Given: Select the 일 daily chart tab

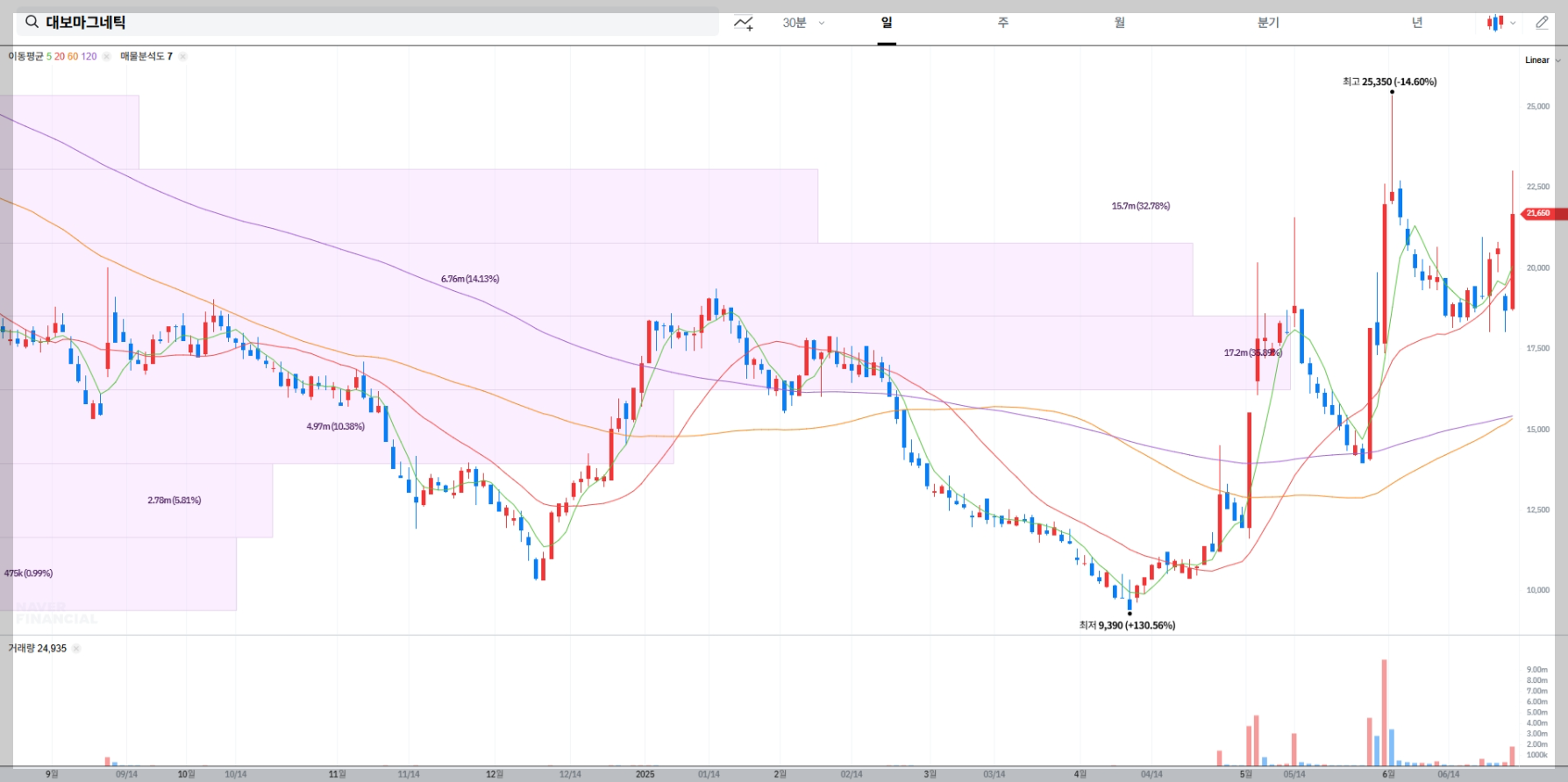Looking at the screenshot, I should 887,23.
